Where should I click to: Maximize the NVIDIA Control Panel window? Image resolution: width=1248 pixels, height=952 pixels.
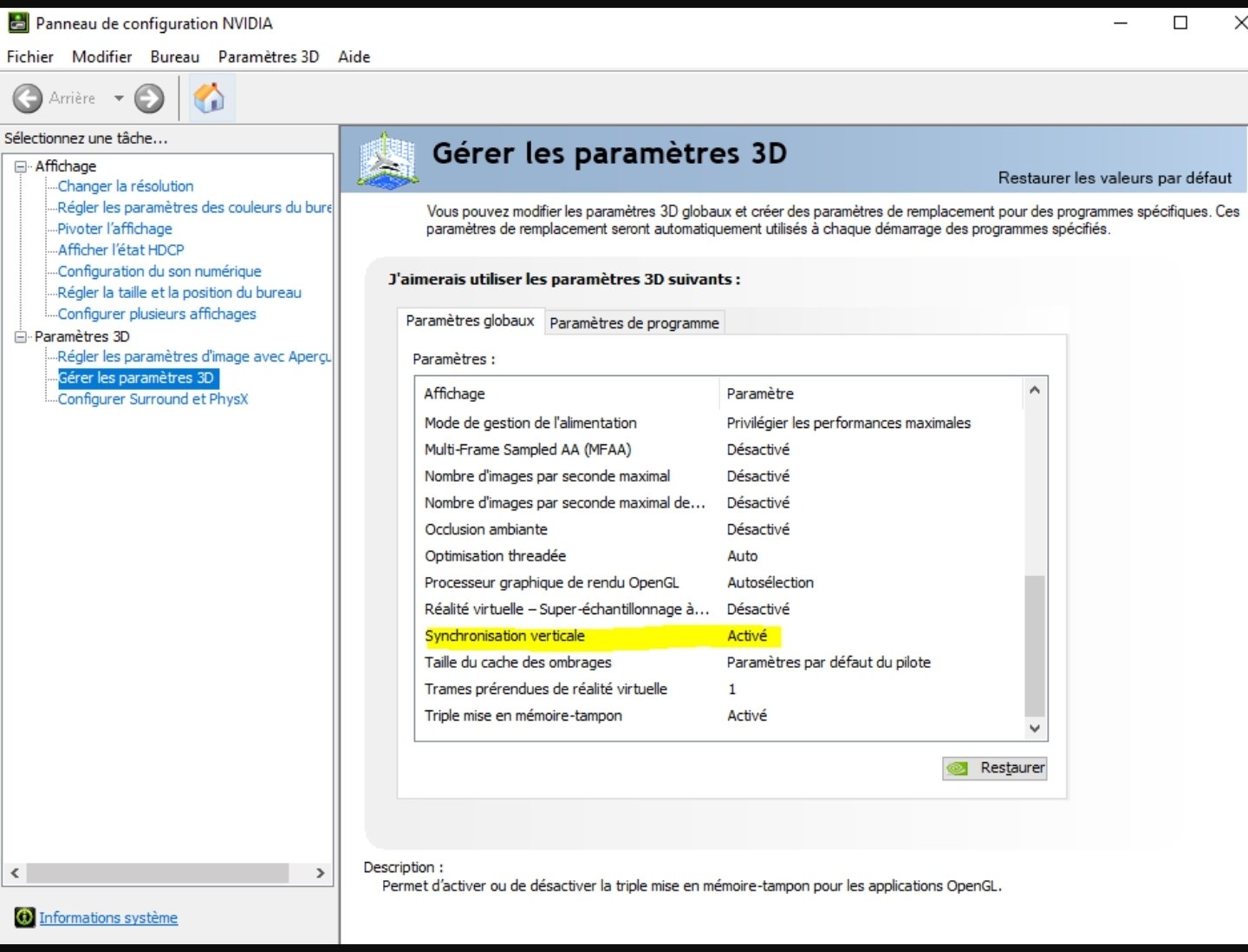(x=1180, y=23)
